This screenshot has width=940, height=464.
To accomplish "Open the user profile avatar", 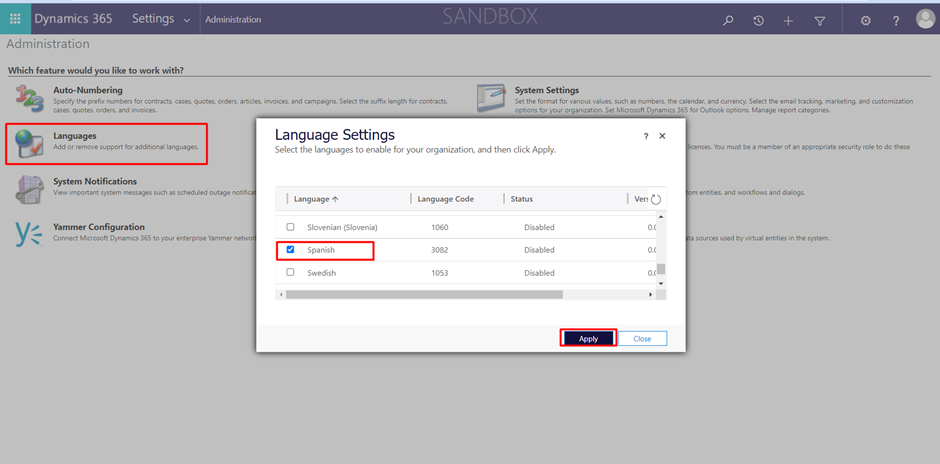I will click(x=926, y=19).
